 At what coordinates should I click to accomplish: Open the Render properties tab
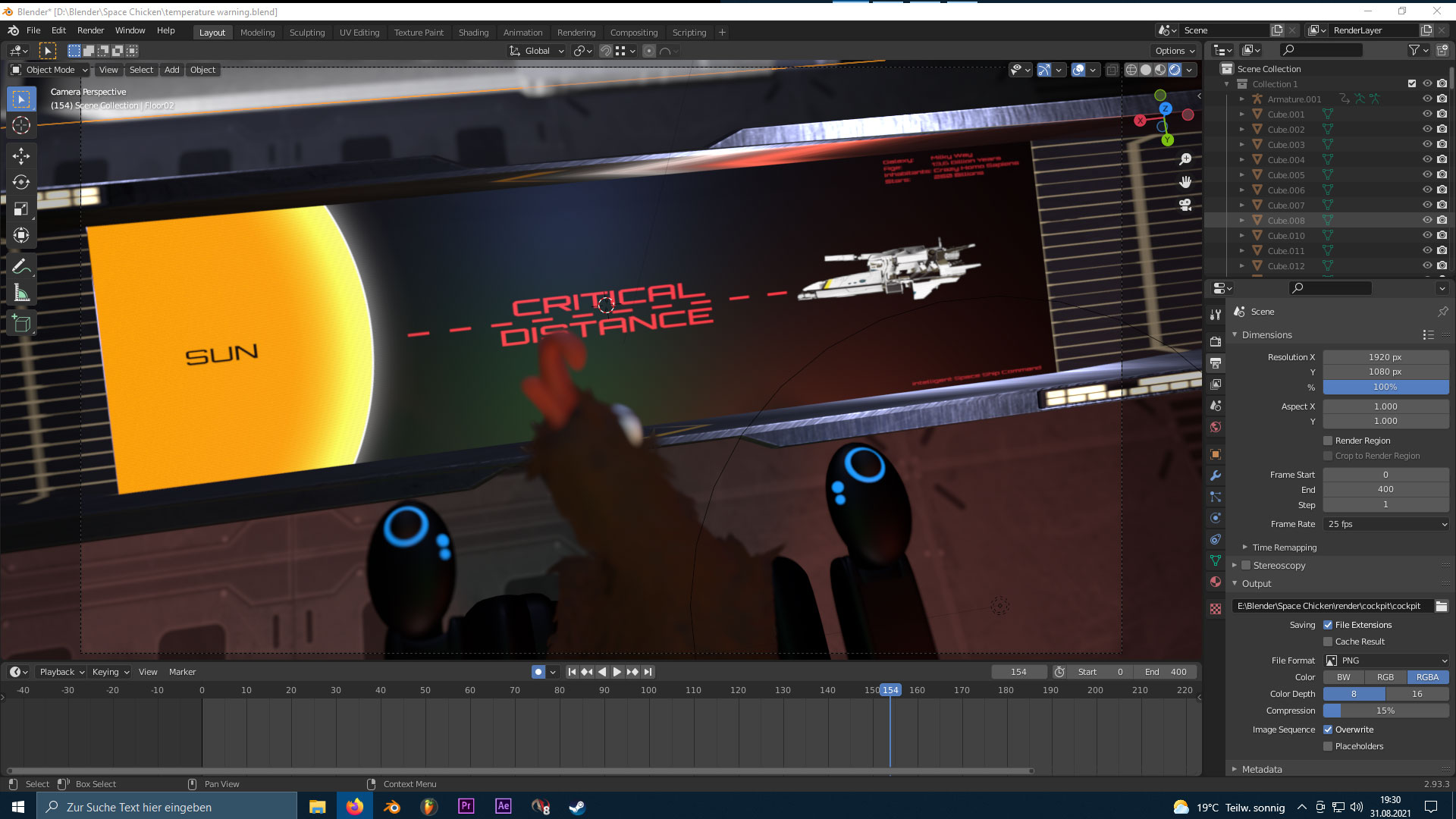point(1216,341)
